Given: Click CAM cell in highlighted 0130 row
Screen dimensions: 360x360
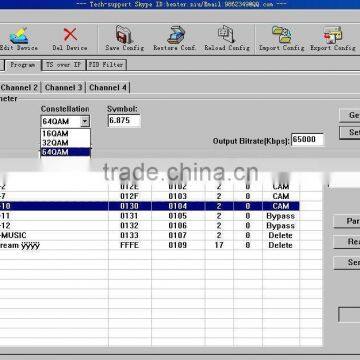Looking at the screenshot, I should 281,206.
